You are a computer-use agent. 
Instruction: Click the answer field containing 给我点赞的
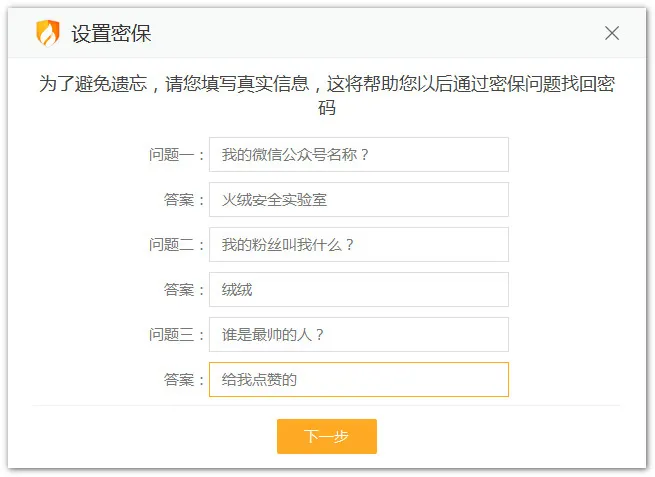click(358, 380)
